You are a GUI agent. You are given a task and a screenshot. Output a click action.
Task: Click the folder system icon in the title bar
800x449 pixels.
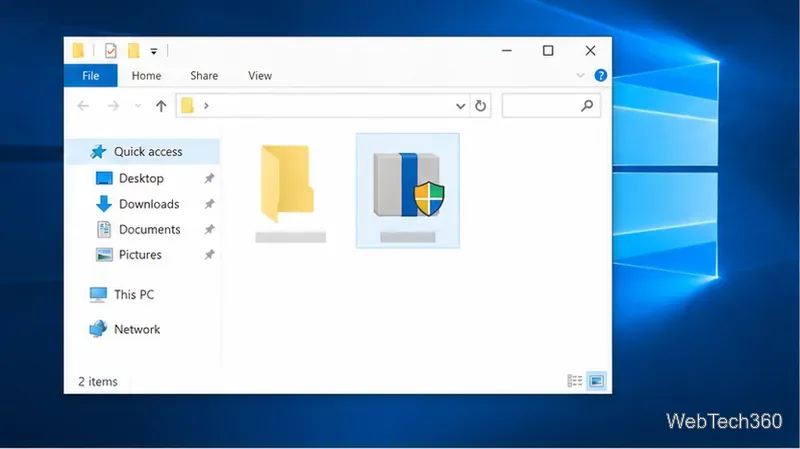coord(78,51)
